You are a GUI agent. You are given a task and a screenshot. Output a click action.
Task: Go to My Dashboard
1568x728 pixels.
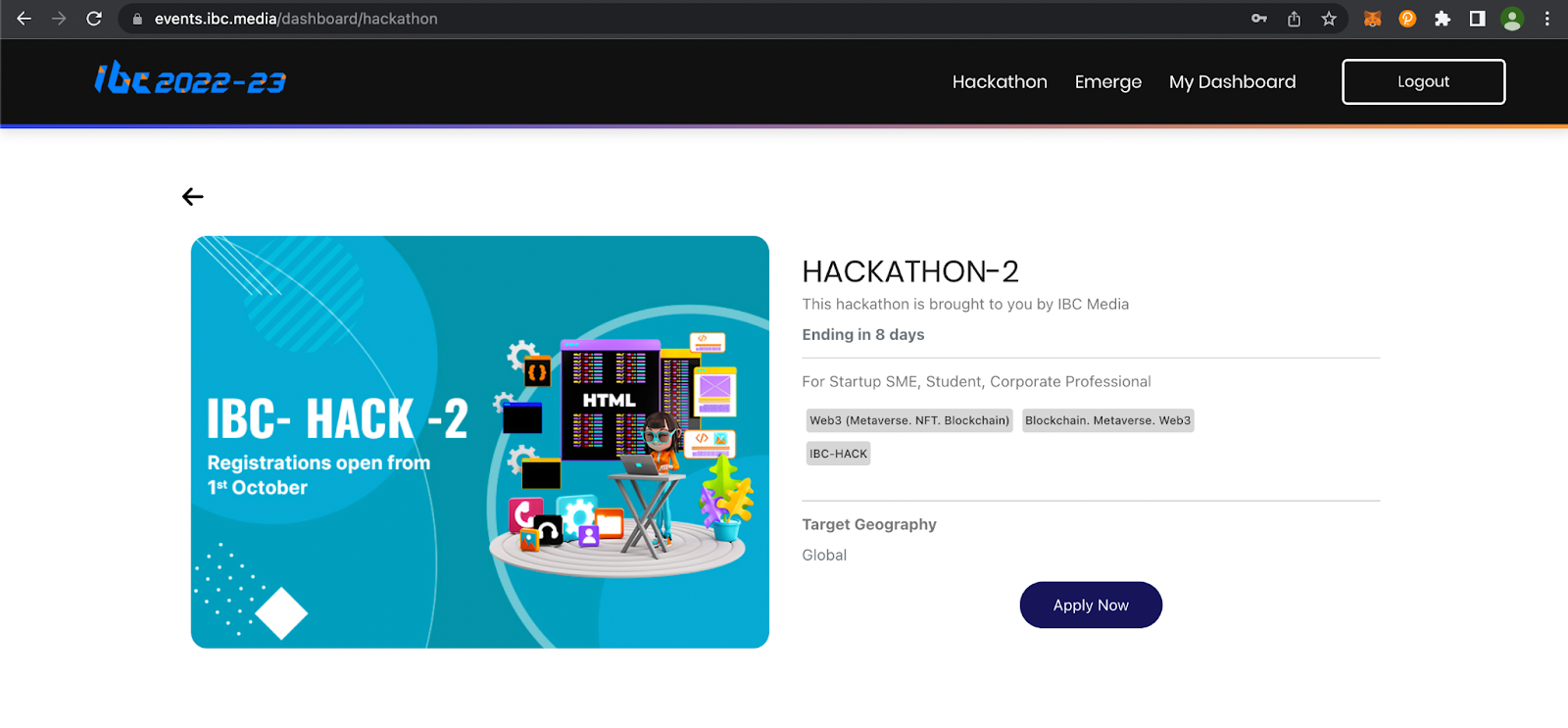coord(1233,82)
